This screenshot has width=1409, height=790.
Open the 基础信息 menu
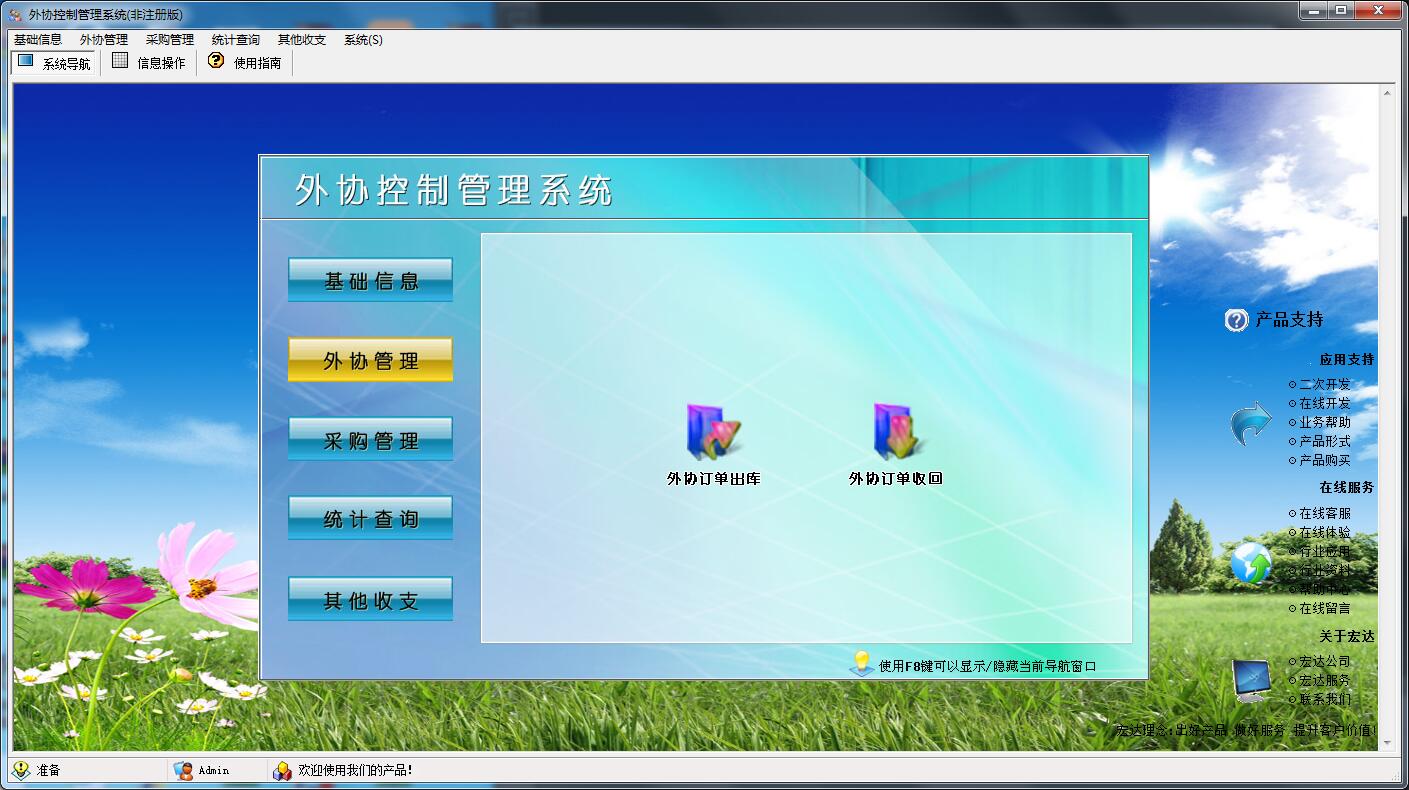38,40
